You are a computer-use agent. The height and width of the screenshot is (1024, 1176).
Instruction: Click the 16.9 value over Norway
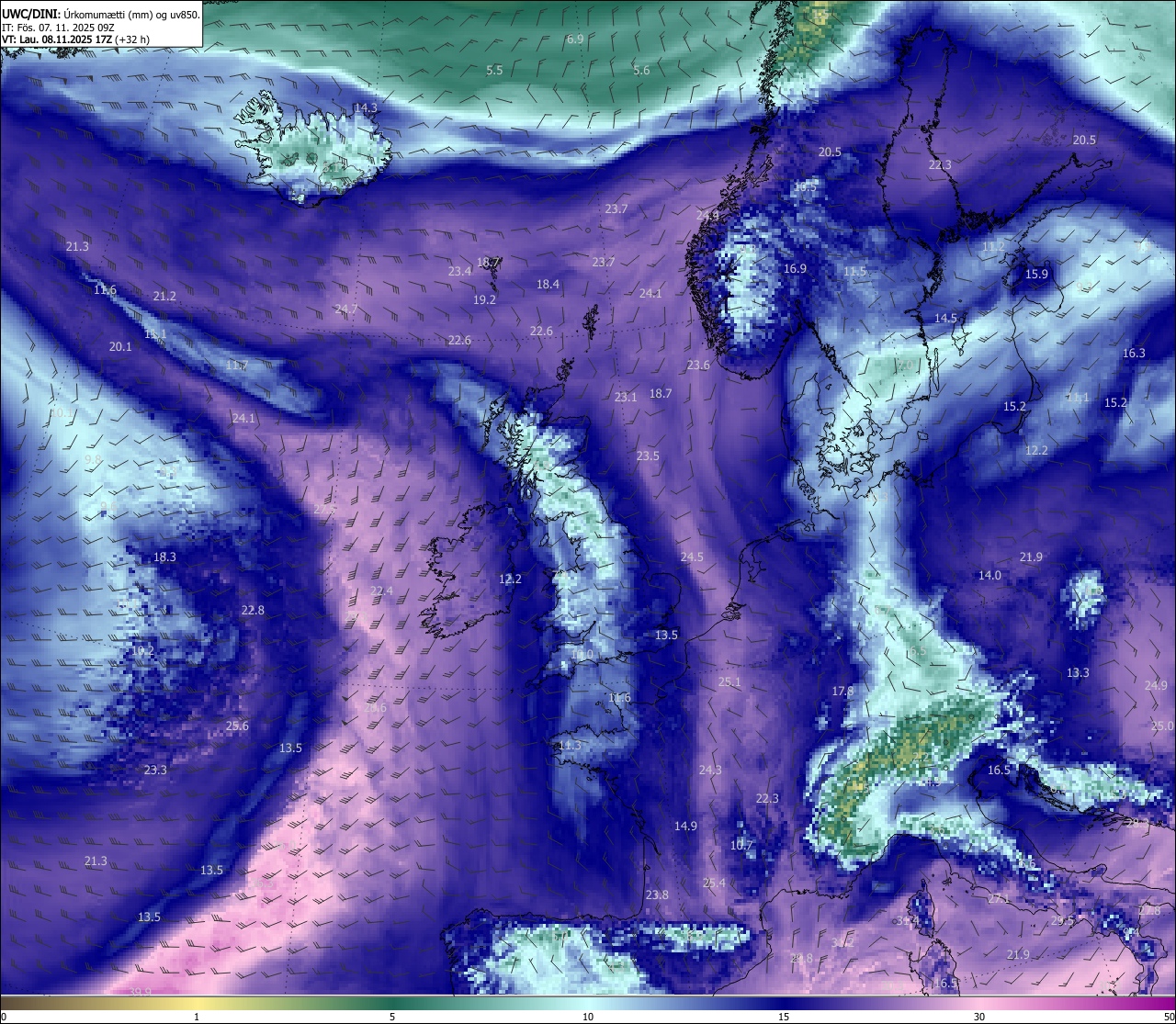[795, 269]
